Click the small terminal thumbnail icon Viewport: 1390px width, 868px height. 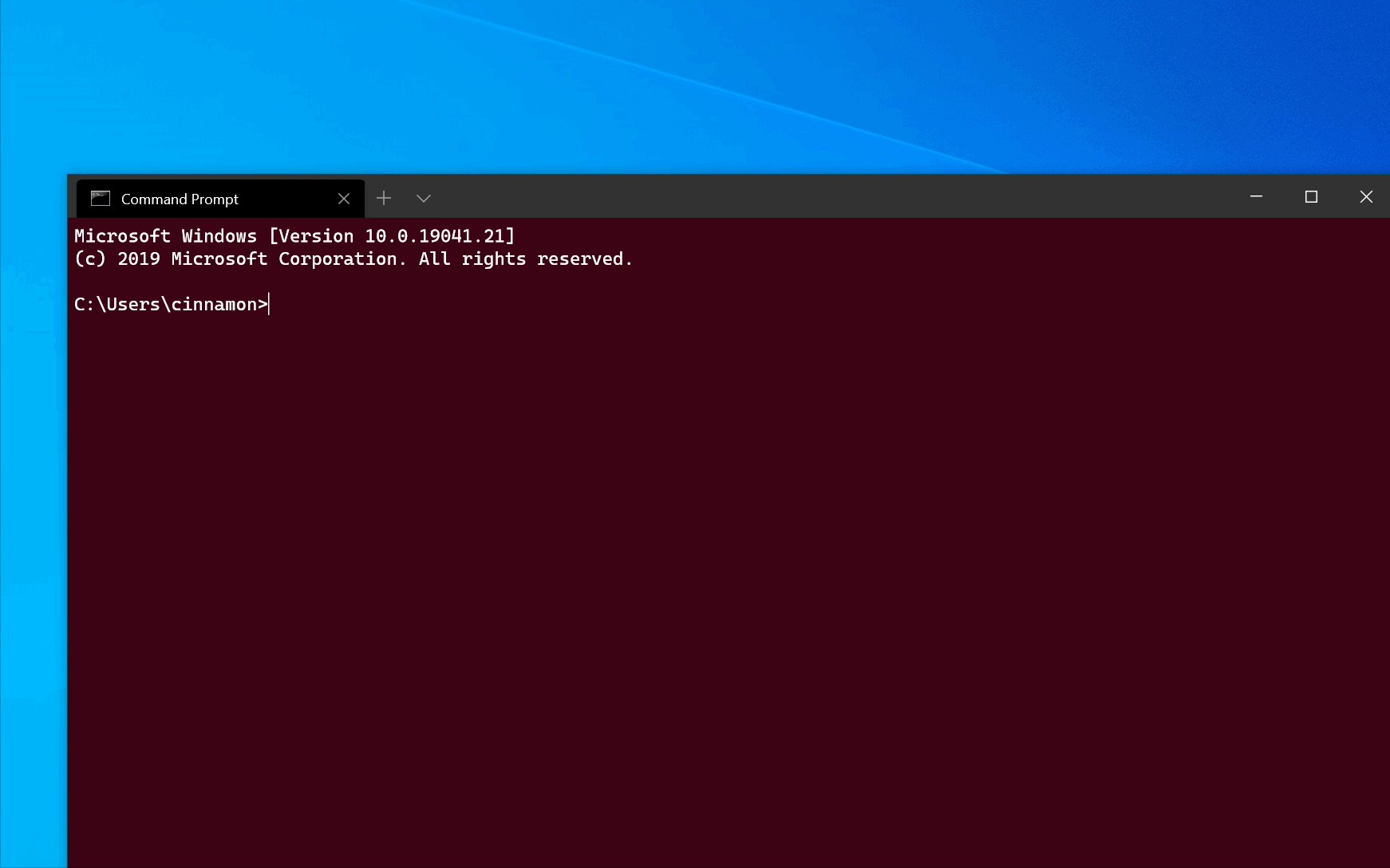100,198
